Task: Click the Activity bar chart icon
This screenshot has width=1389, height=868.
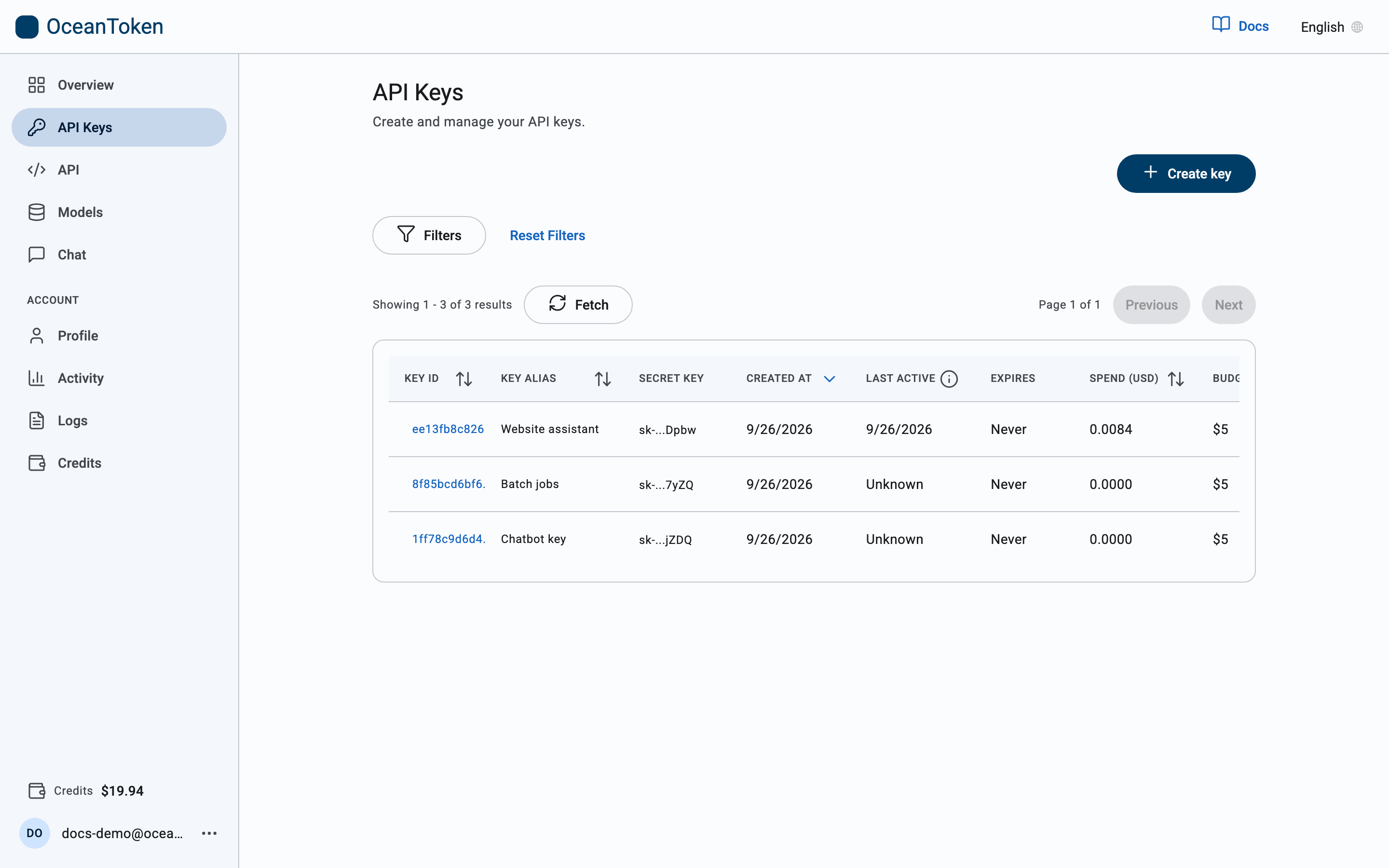Action: (x=37, y=378)
